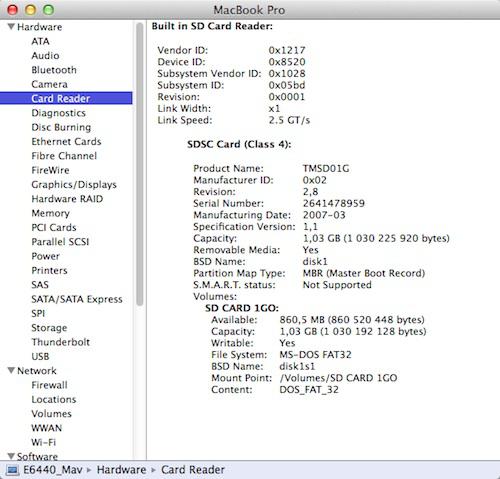Click the Network section header
This screenshot has height=479, width=500.
[37, 371]
